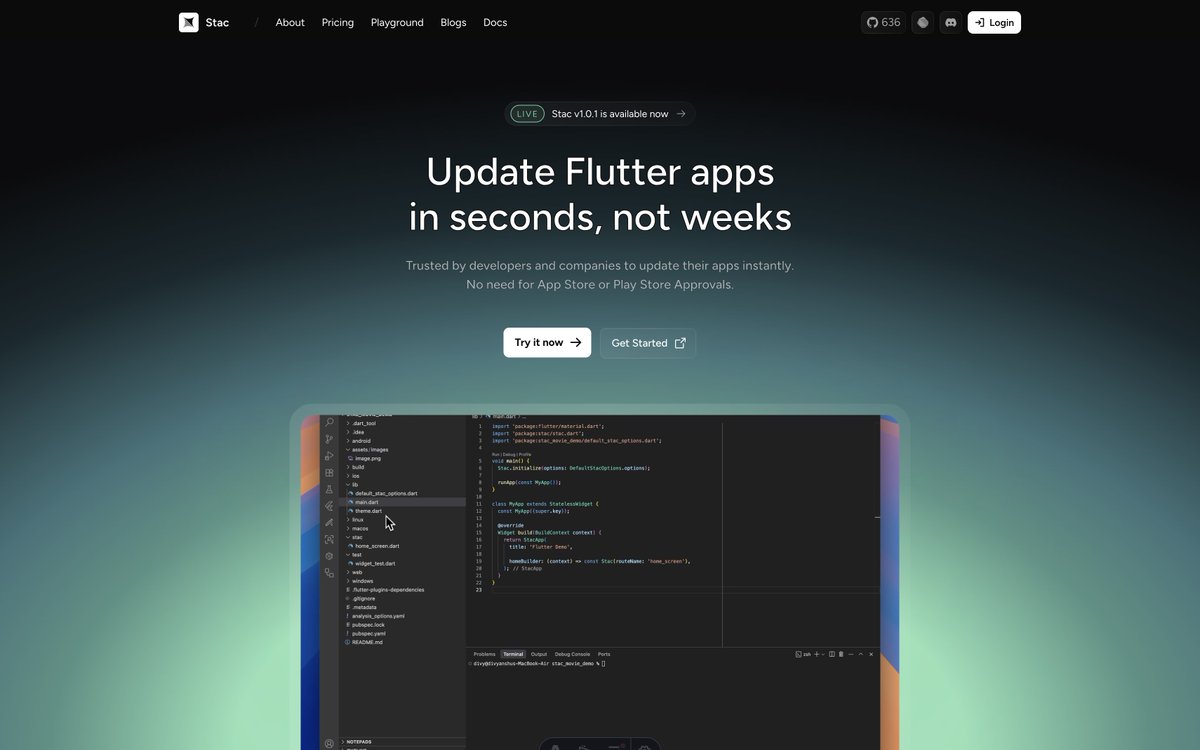
Task: Expand the ios folder
Action: tap(355, 476)
